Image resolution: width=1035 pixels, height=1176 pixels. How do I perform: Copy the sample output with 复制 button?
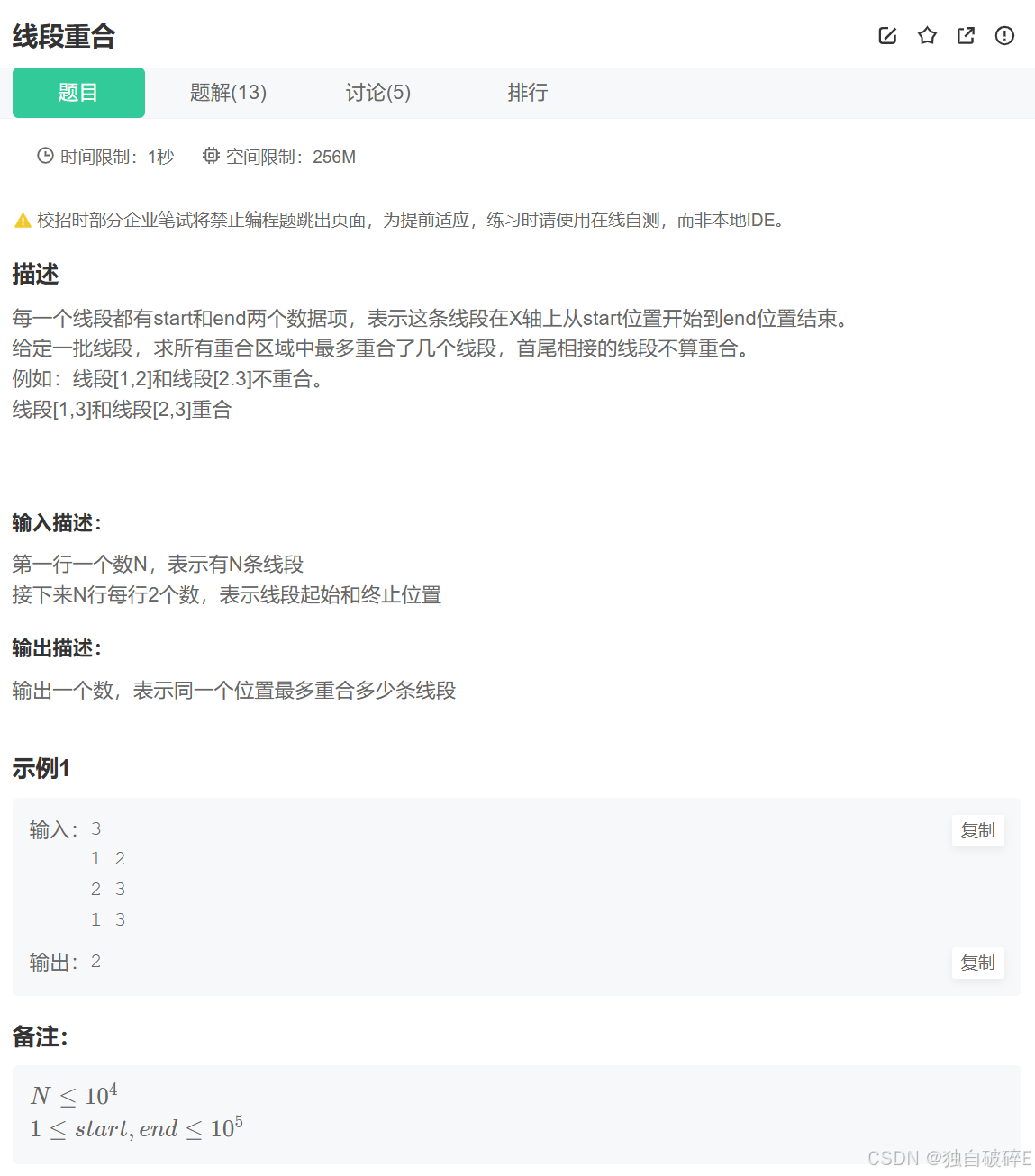pyautogui.click(x=977, y=963)
